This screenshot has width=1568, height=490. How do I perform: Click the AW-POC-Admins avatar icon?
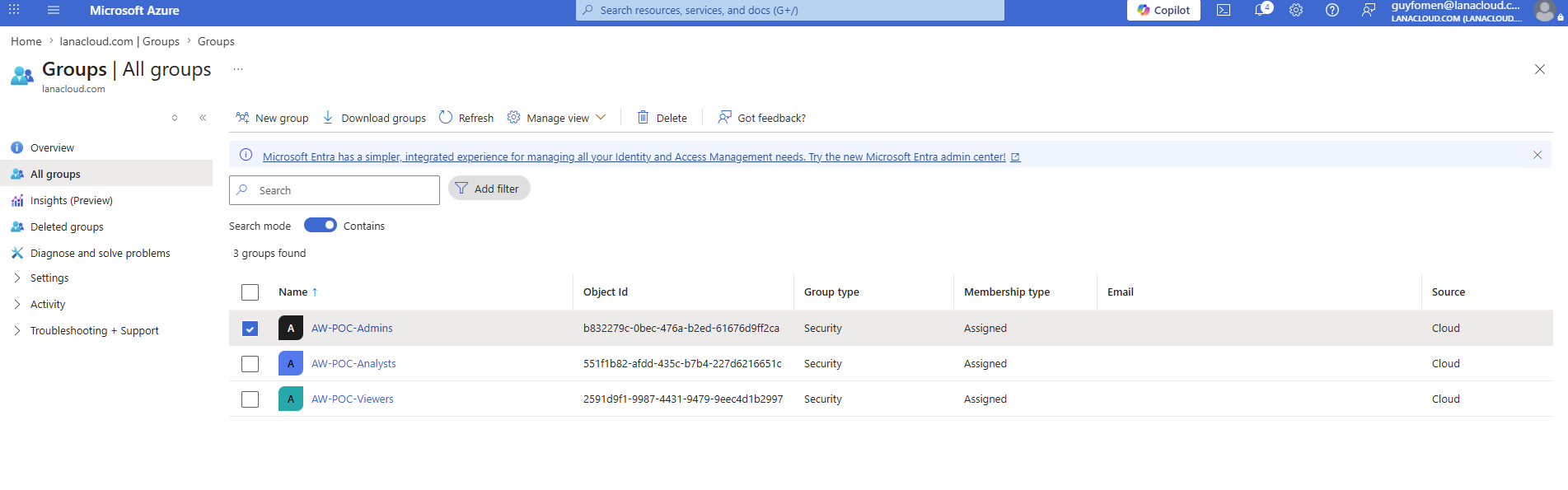(291, 328)
